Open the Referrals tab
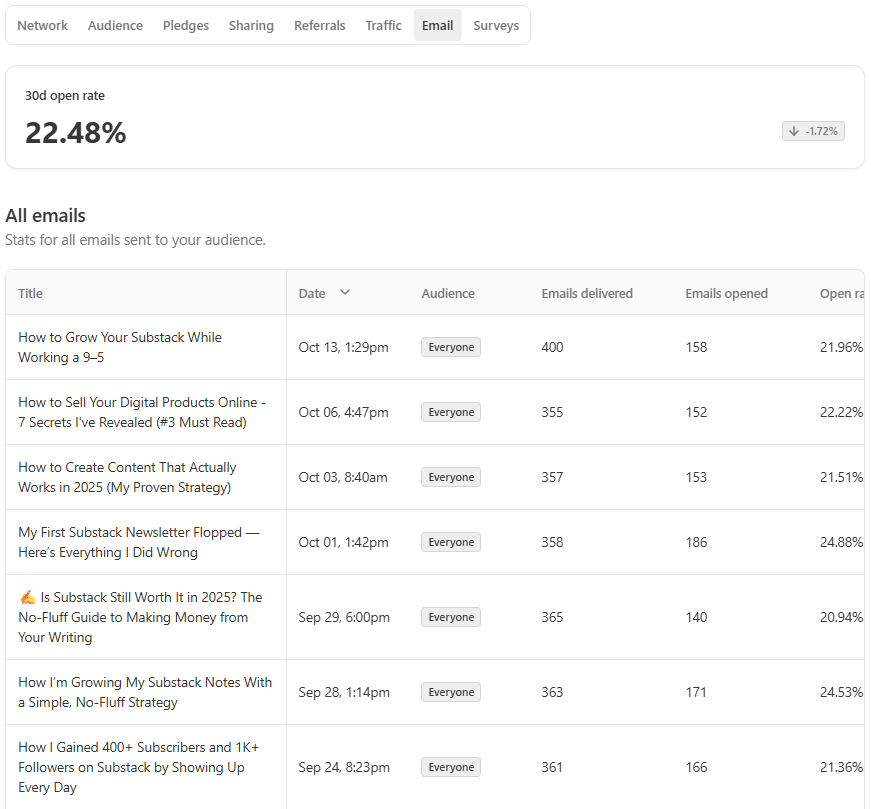The image size is (871, 809). [319, 26]
